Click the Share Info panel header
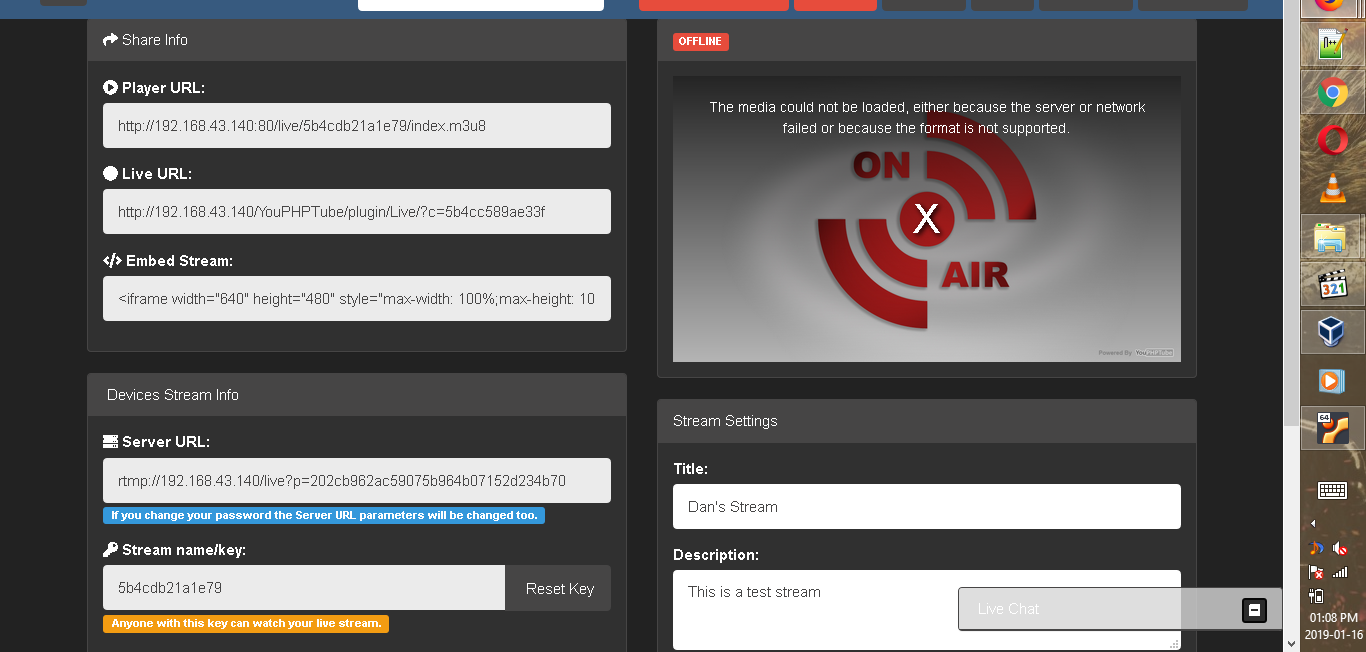1366x652 pixels. tap(357, 40)
